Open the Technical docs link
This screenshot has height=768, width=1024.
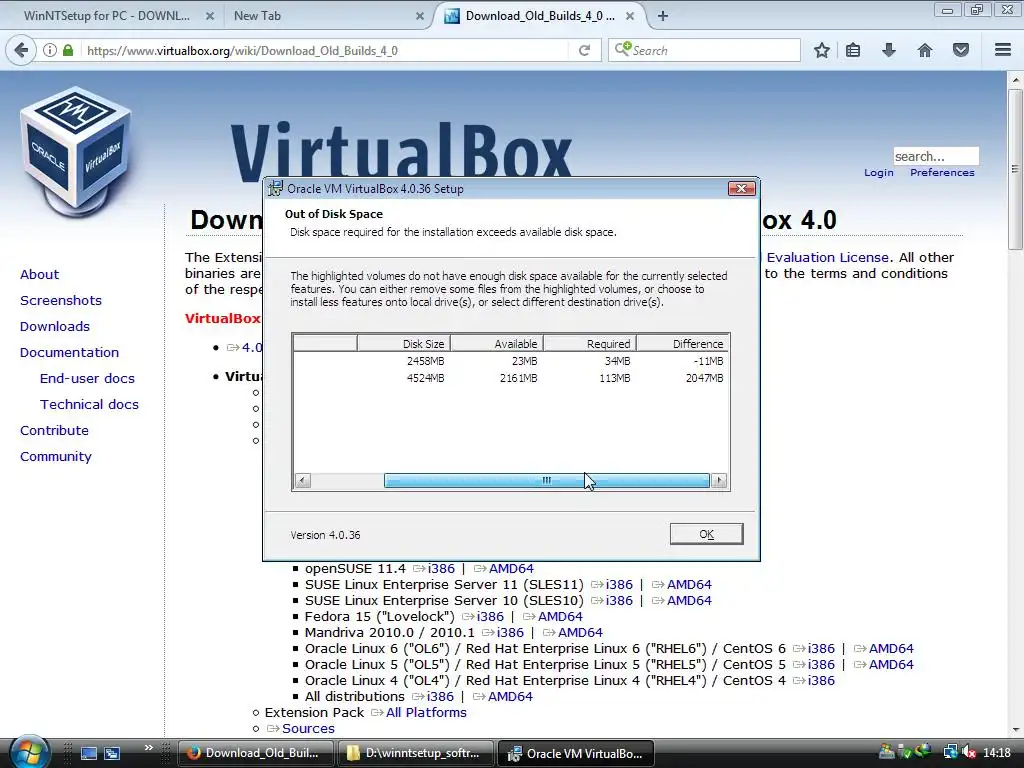point(89,405)
